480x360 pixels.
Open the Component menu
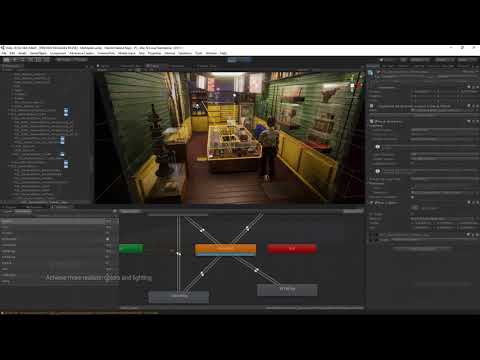pyautogui.click(x=58, y=53)
